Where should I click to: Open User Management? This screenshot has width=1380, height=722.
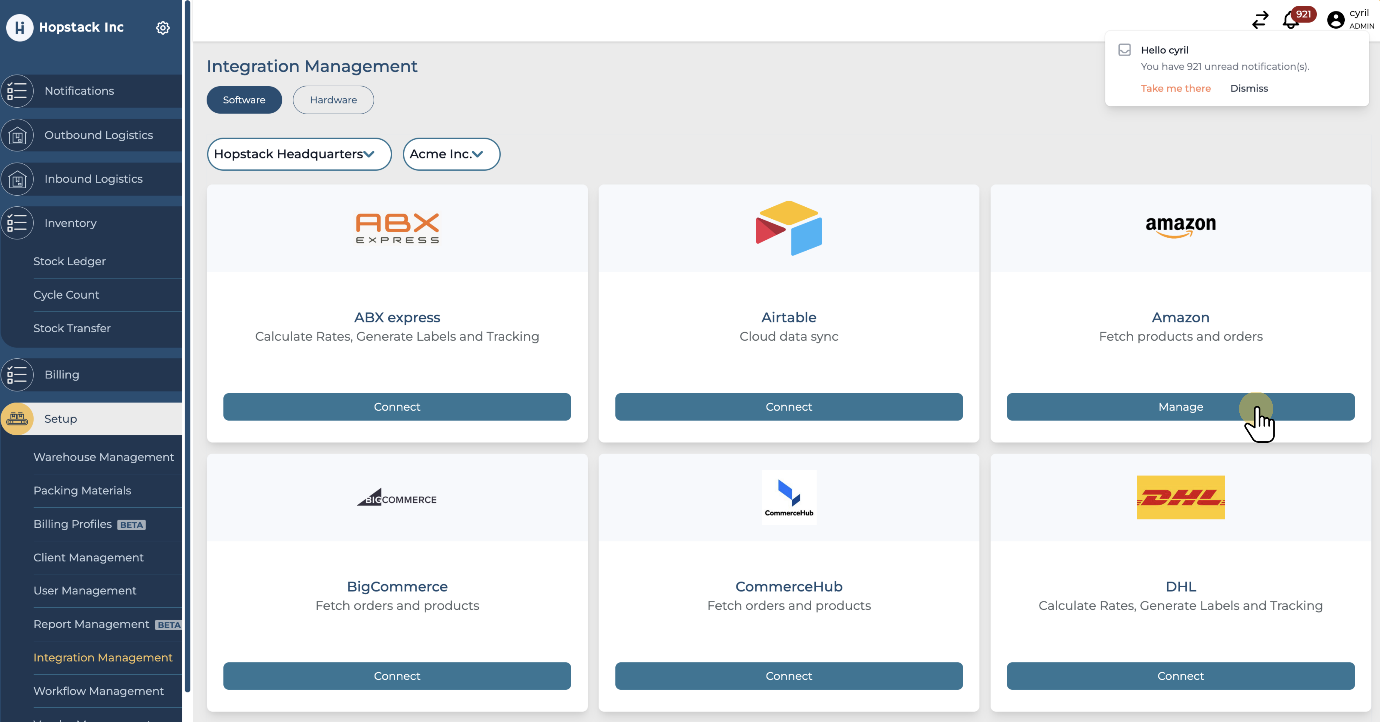[85, 591]
